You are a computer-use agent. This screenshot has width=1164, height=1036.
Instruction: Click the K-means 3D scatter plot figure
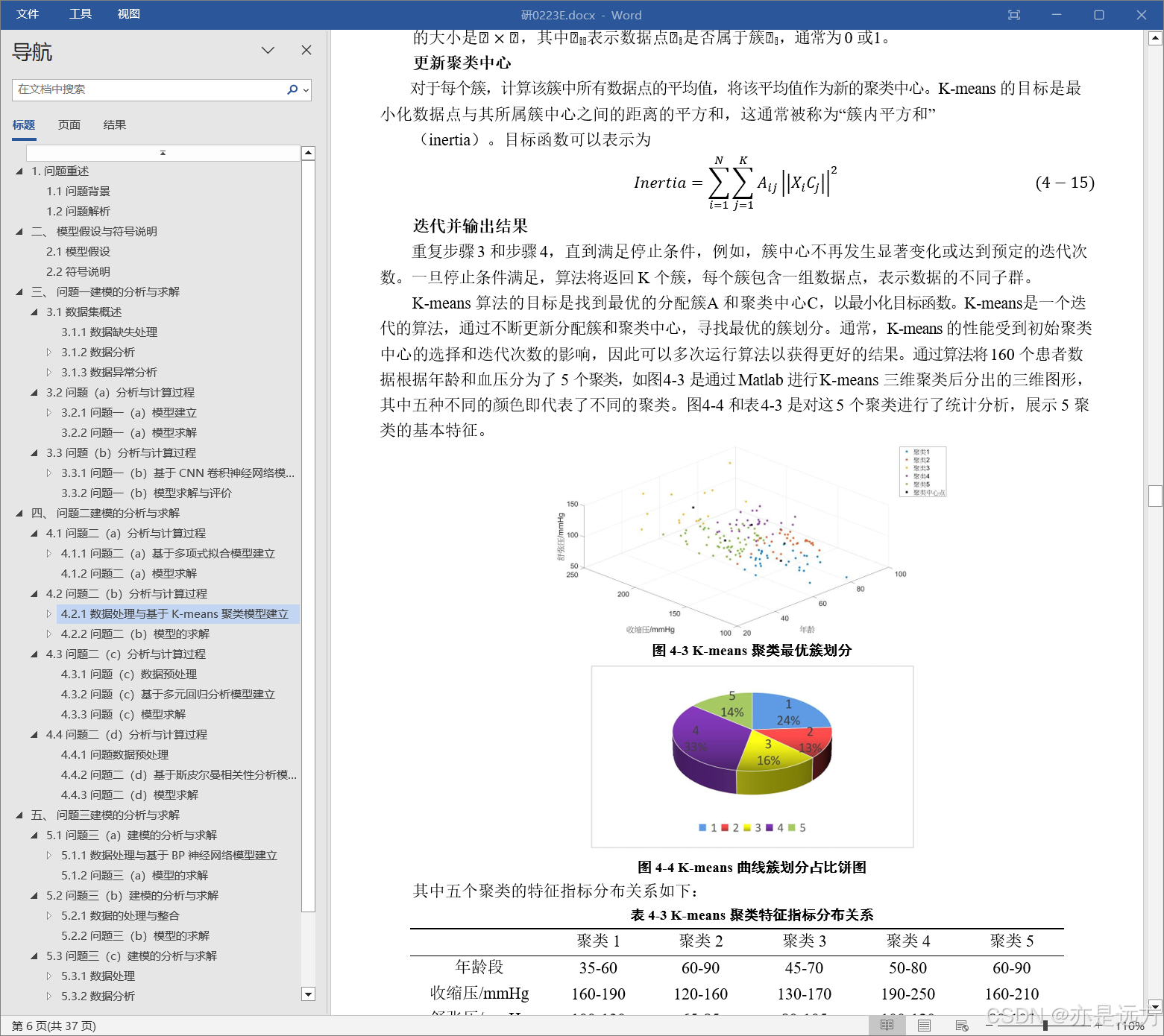tap(752, 543)
